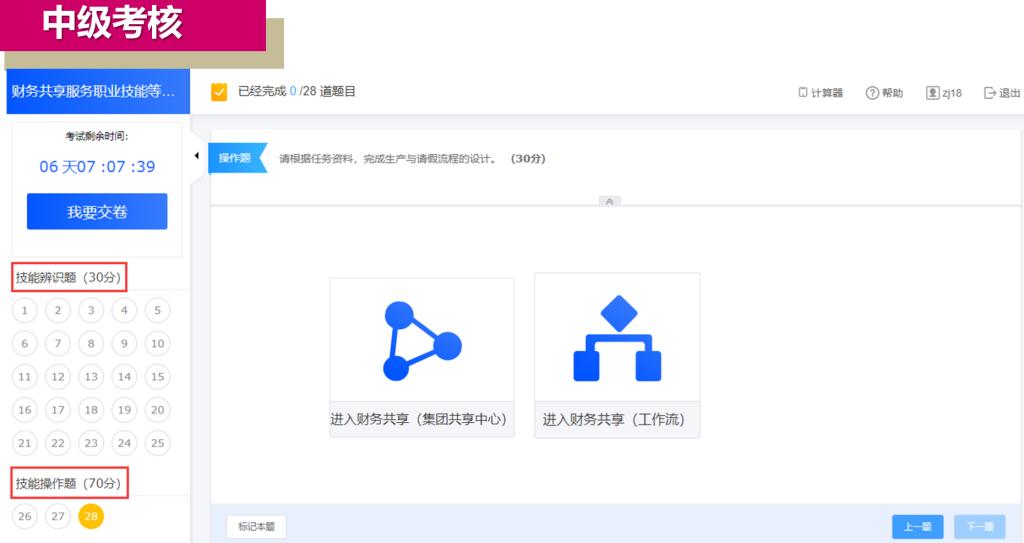Select highlighted question 28
This screenshot has height=543, width=1024.
(91, 516)
